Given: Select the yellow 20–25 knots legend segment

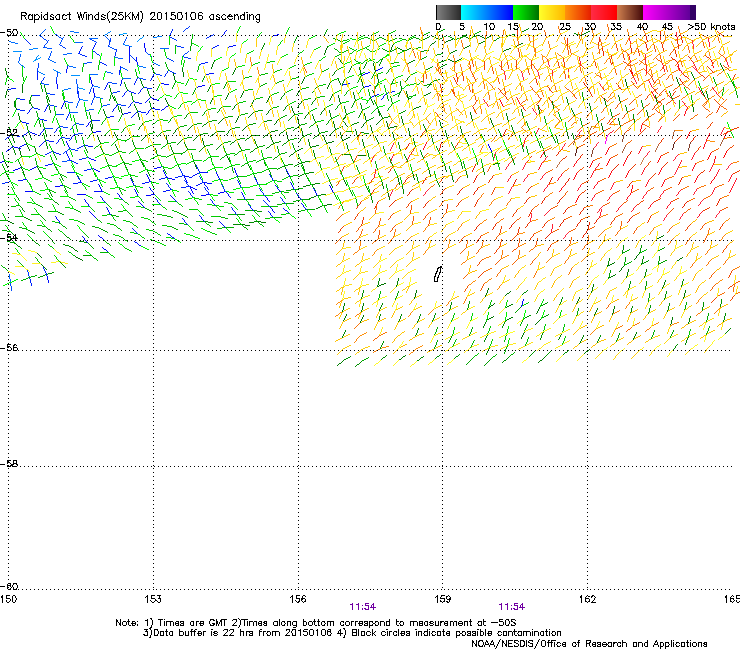Looking at the screenshot, I should tap(552, 12).
